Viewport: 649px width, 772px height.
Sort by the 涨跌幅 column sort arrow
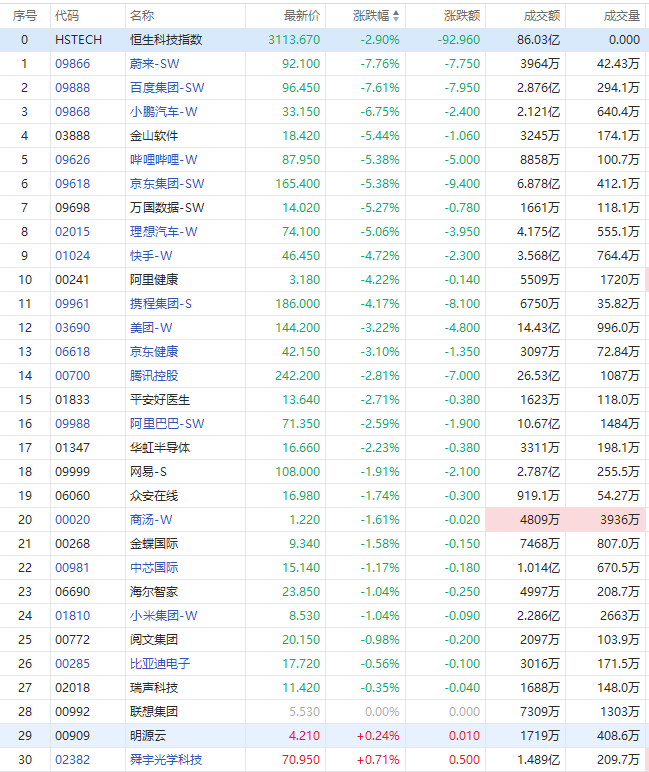coord(396,16)
